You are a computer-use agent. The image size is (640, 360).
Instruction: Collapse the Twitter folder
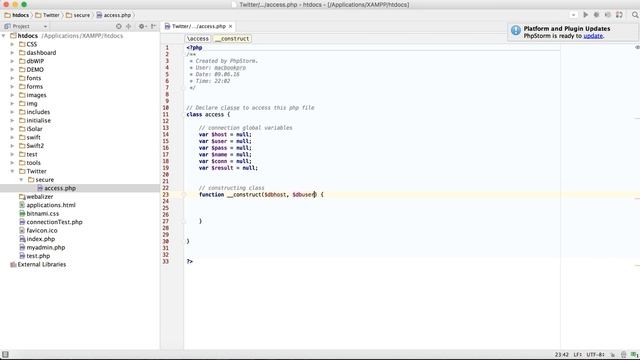pos(12,171)
